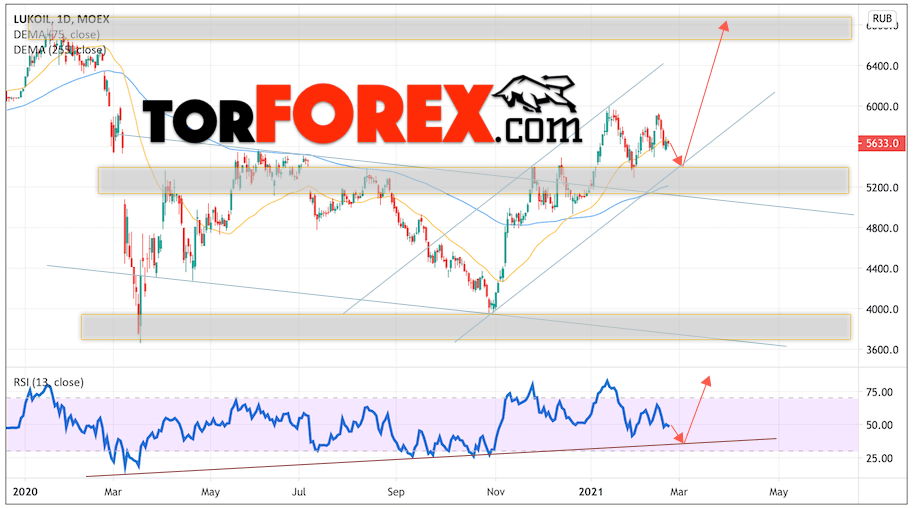Click the May 2021 time axis label
Screen dimensions: 913x508
coord(778,492)
